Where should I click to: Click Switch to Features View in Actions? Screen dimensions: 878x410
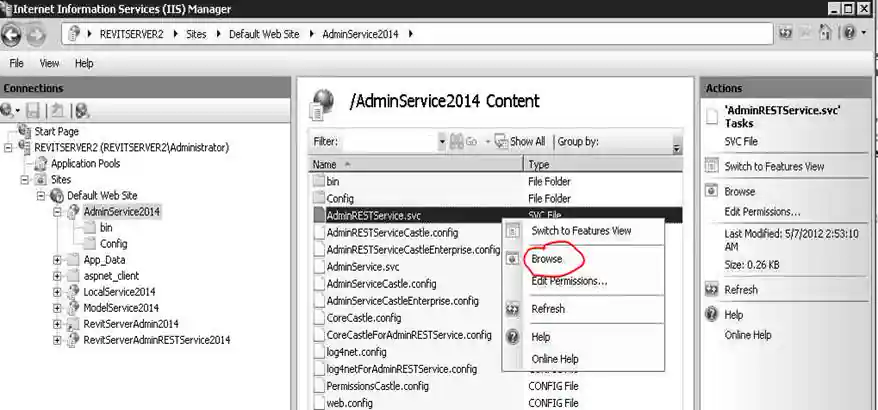[x=774, y=167]
